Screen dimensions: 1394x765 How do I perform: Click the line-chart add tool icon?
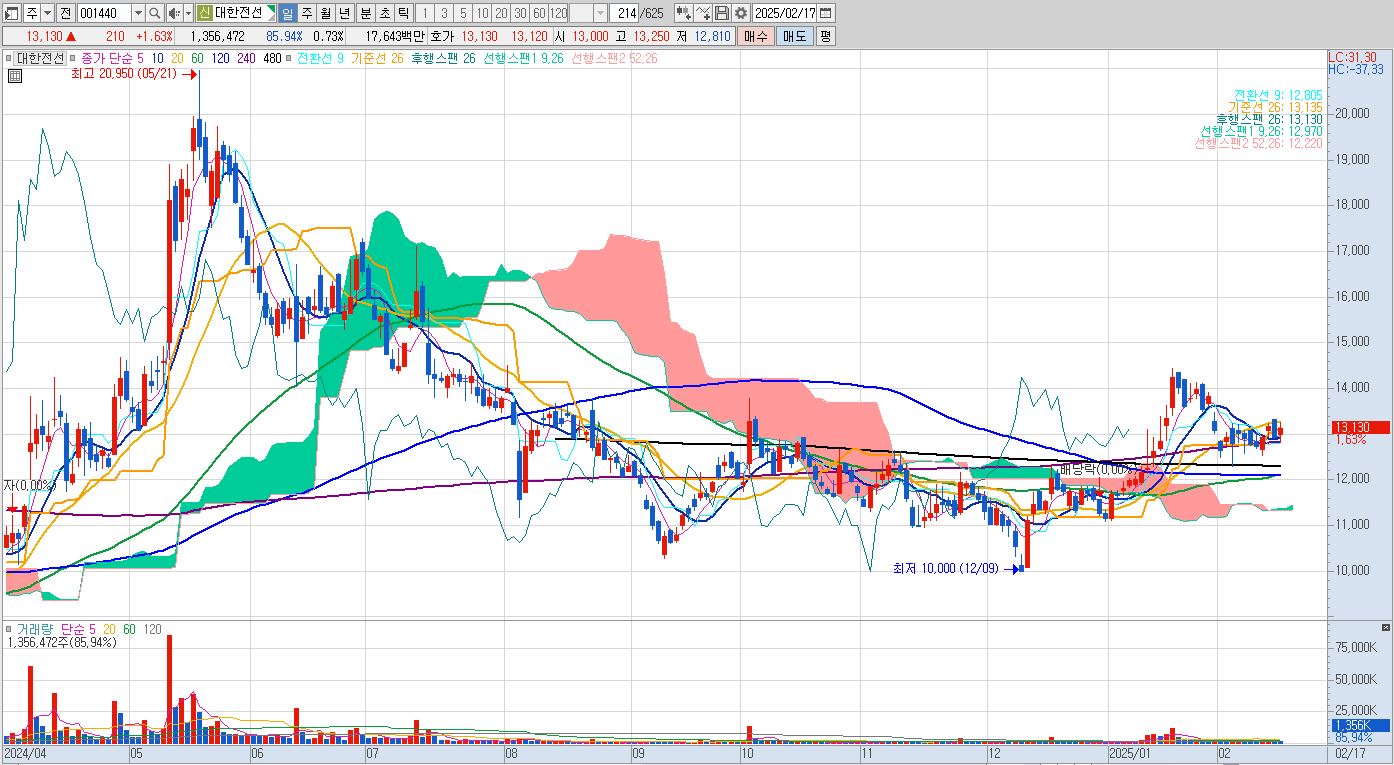[x=703, y=13]
